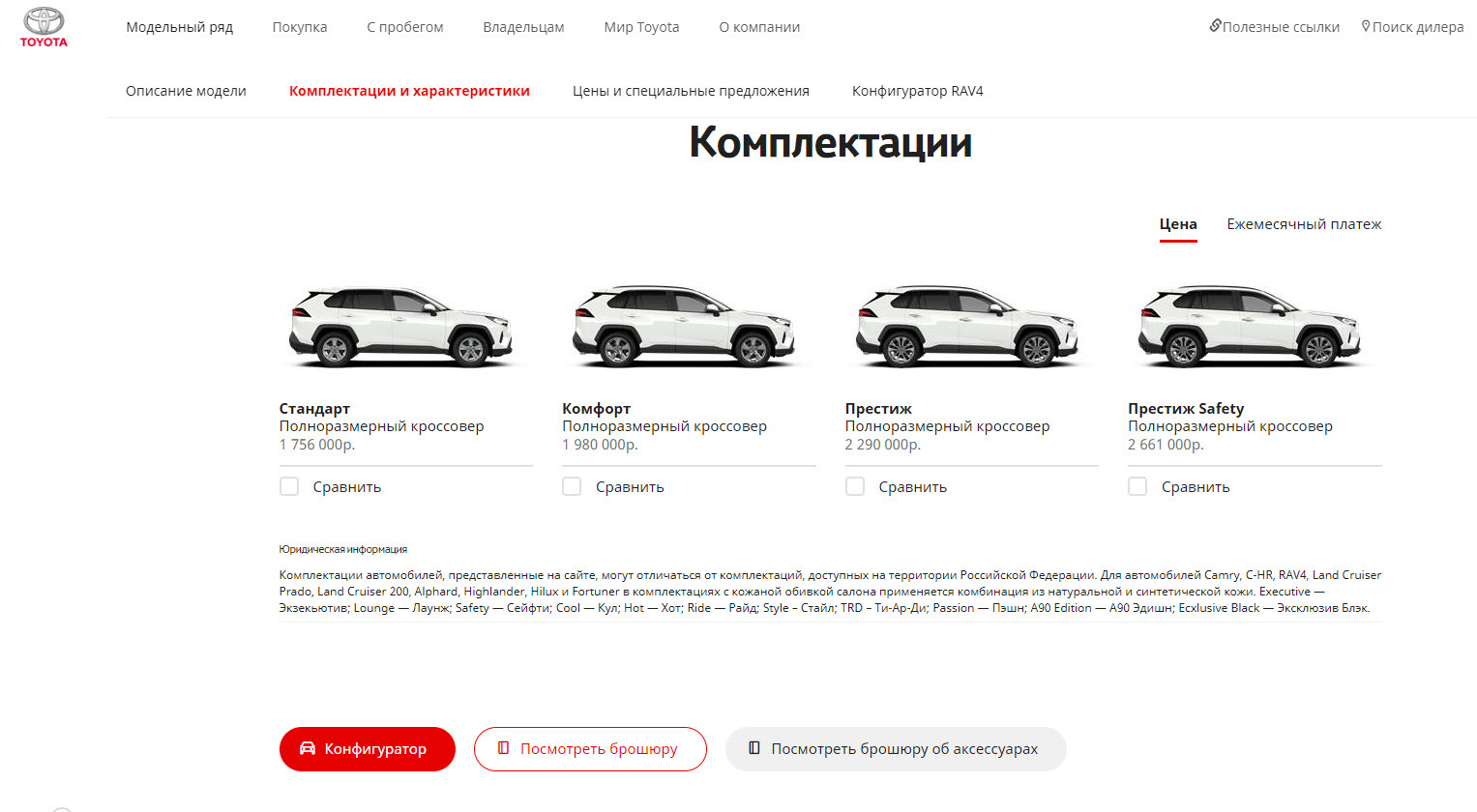The height and width of the screenshot is (812, 1477).
Task: Open the Модельный ряд menu
Action: pyautogui.click(x=180, y=27)
